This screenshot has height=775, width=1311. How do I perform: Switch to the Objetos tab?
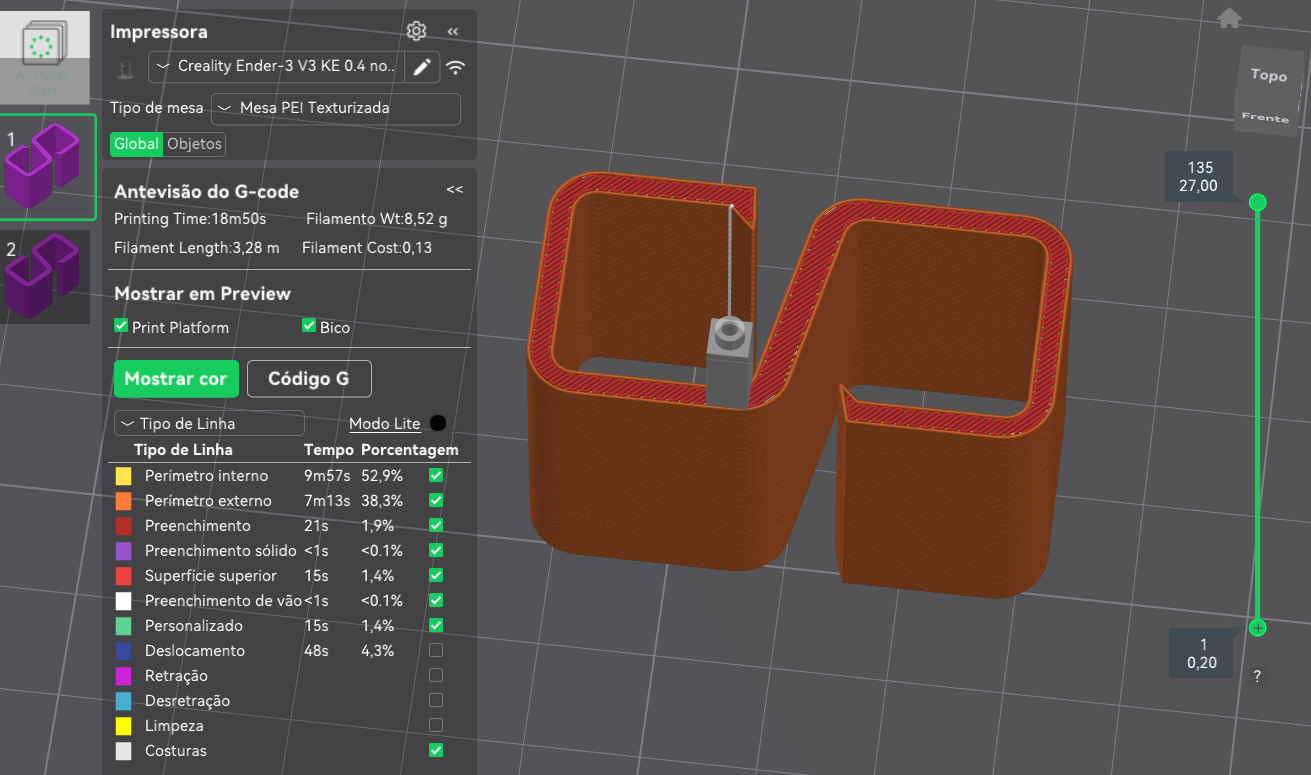pos(194,144)
